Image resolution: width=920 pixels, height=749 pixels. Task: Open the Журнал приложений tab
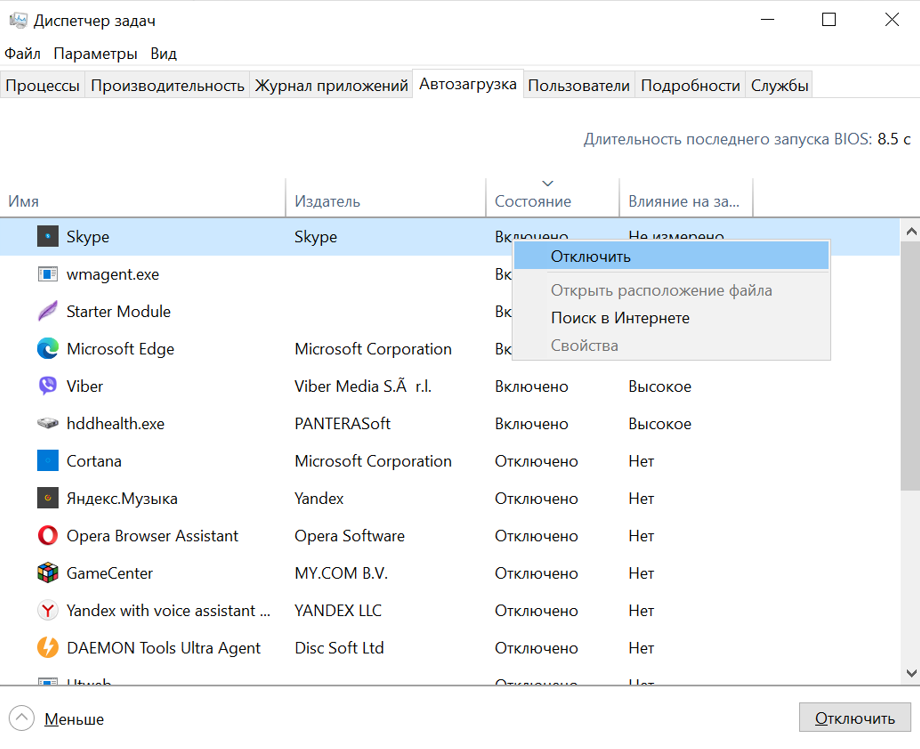tap(331, 86)
